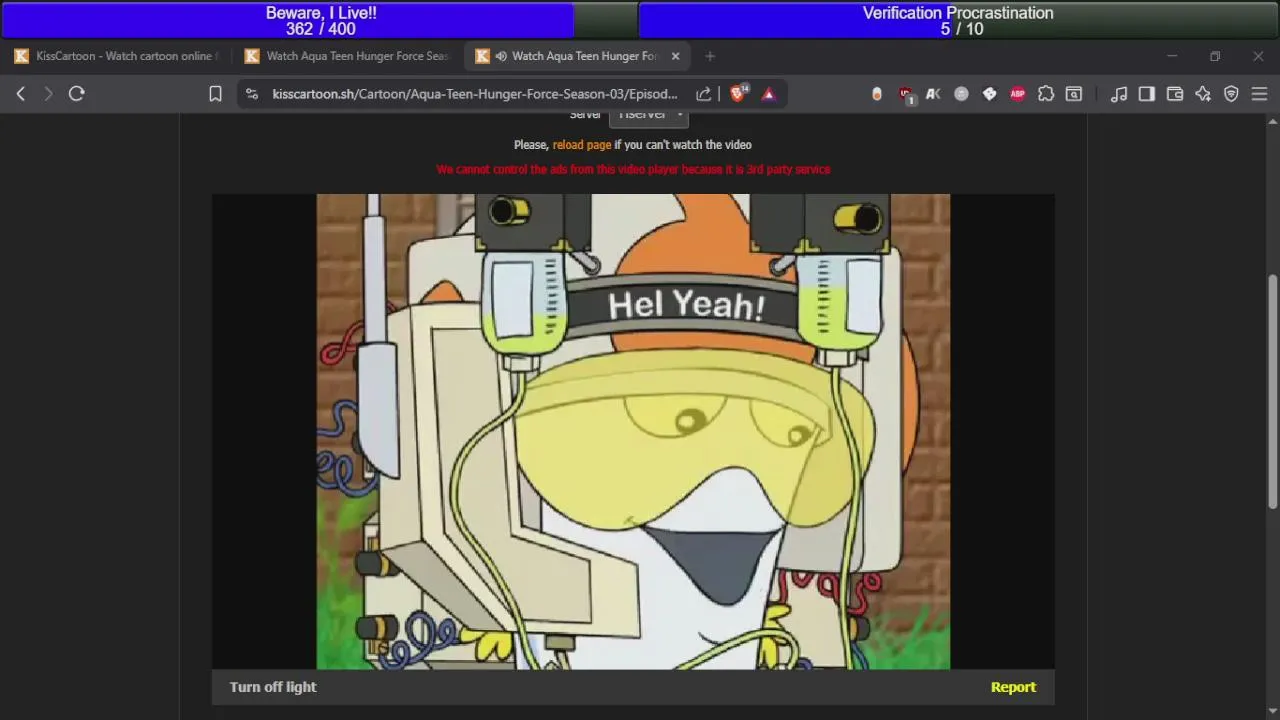The height and width of the screenshot is (720, 1280).
Task: Switch to the KissCartoon - Watch cartoon online tab
Action: (x=116, y=56)
